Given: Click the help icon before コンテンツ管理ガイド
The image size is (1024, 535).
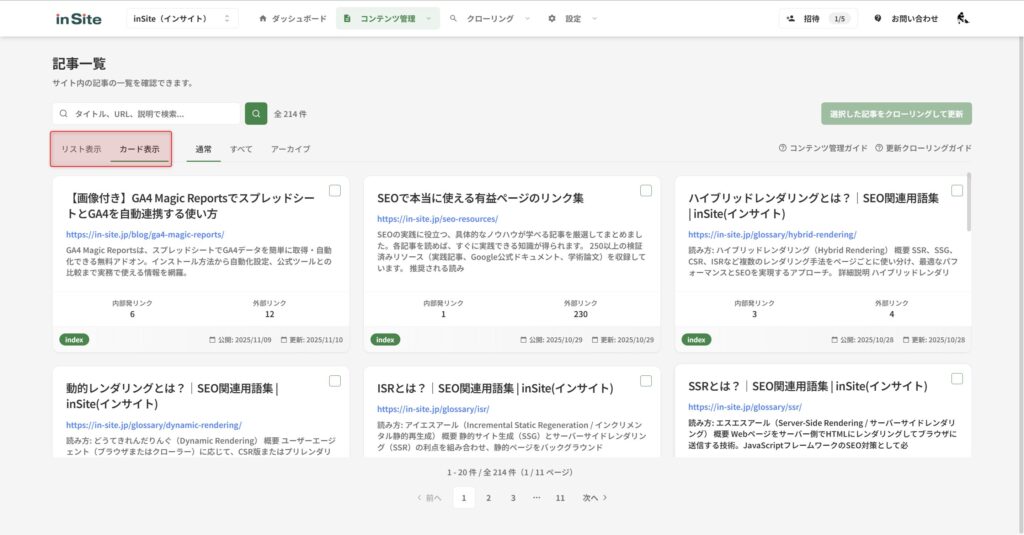Looking at the screenshot, I should 782,148.
